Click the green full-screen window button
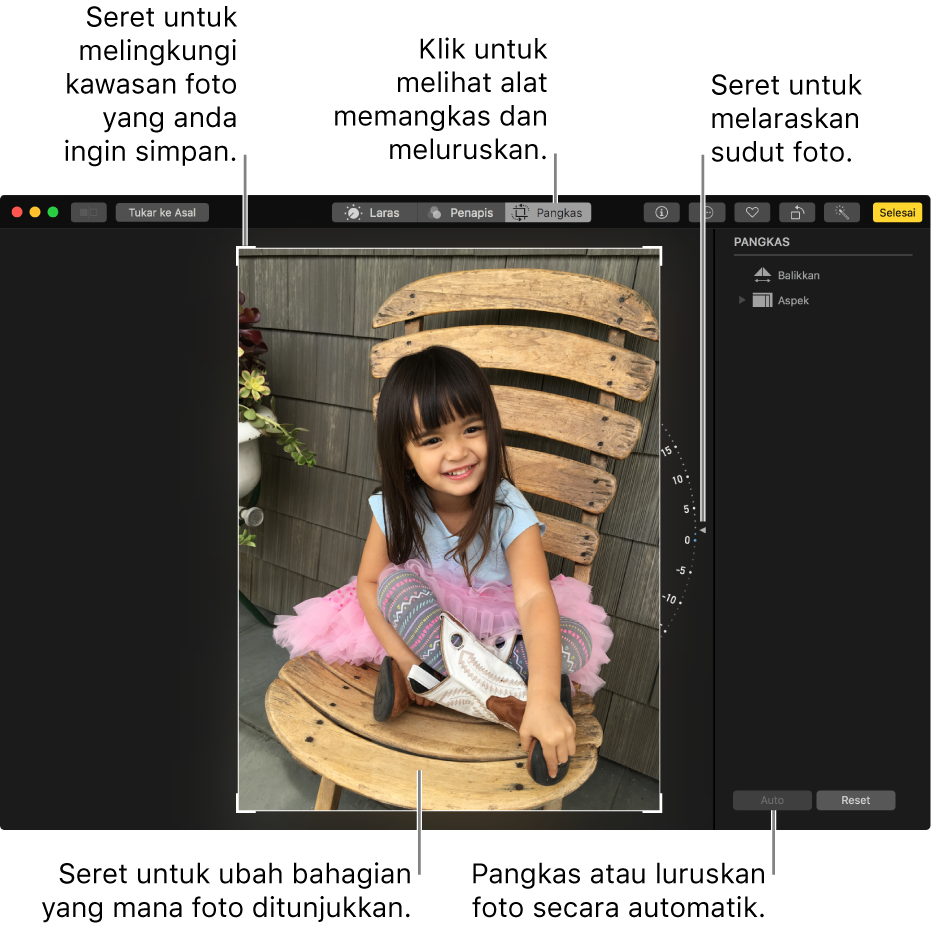This screenshot has width=931, height=934. coord(53,212)
